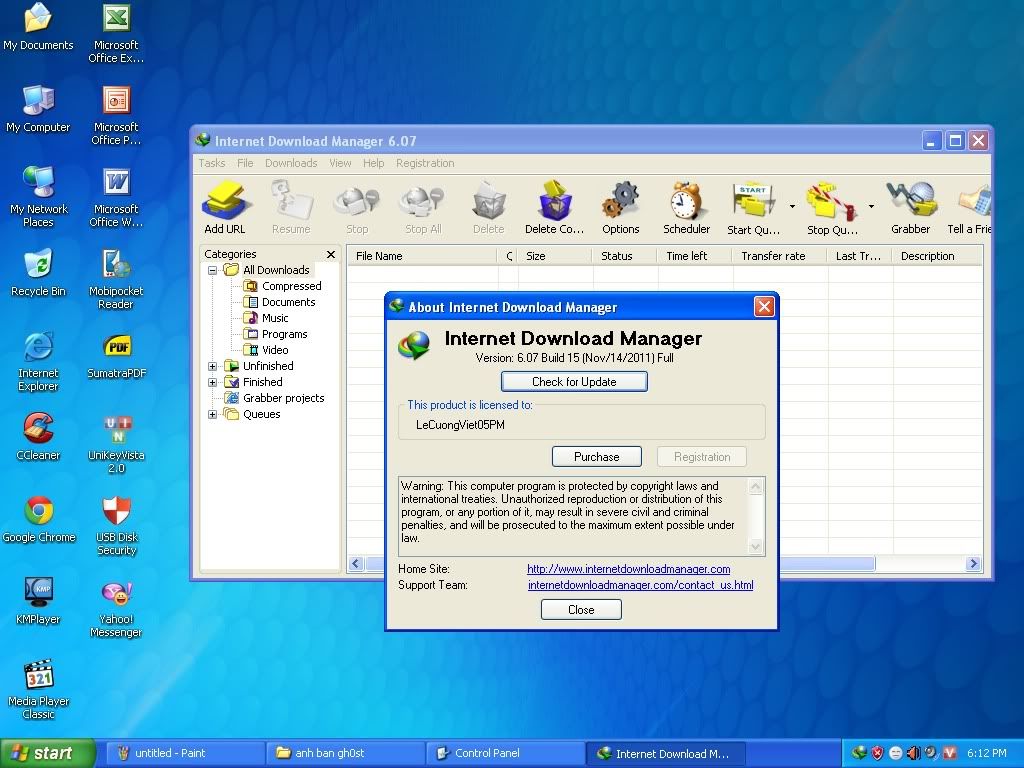This screenshot has width=1024, height=768.
Task: Collapse the All Downloads tree node
Action: tap(212, 270)
